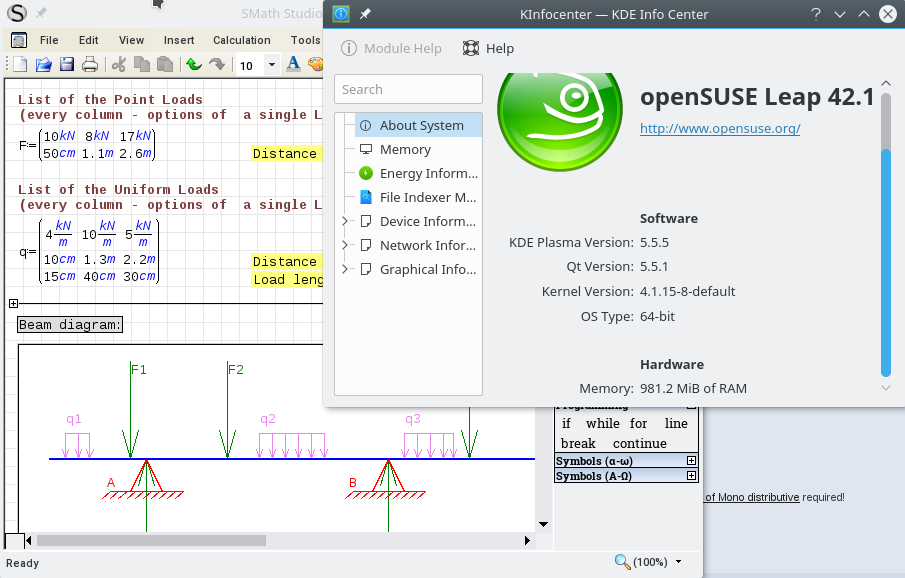
Task: Expand the Device Information tree item
Action: pos(345,221)
